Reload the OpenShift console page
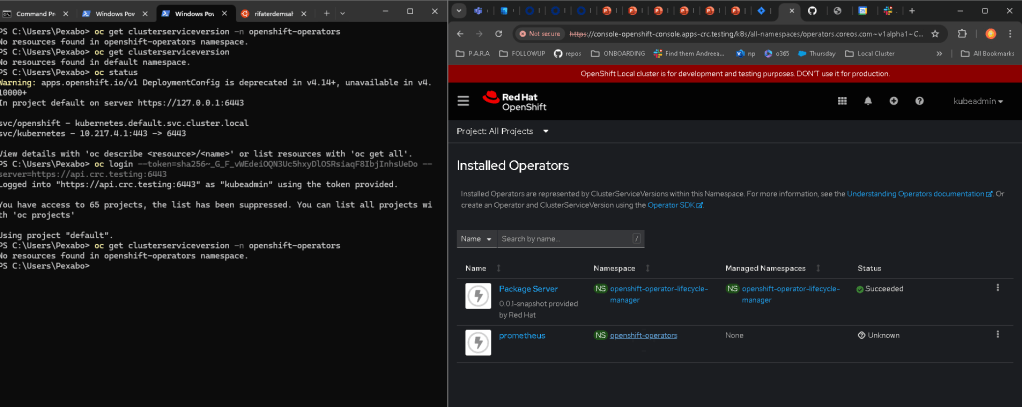Image resolution: width=1022 pixels, height=407 pixels. [499, 34]
